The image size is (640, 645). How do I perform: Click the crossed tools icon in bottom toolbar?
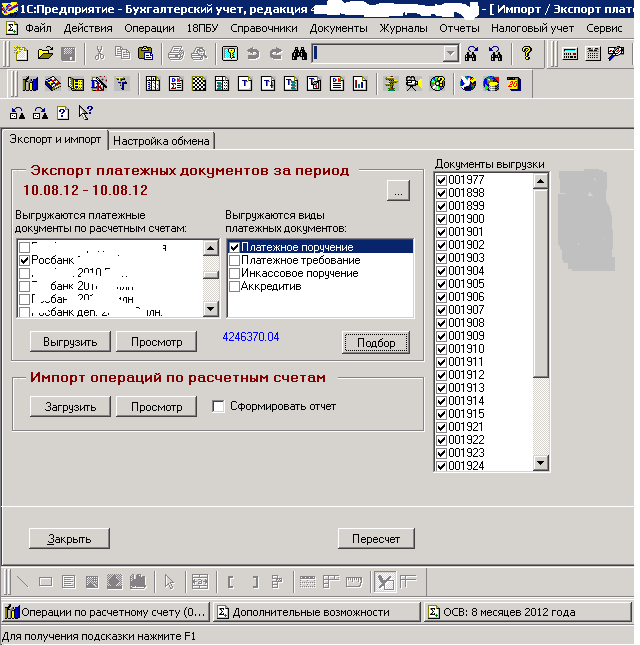click(x=385, y=582)
